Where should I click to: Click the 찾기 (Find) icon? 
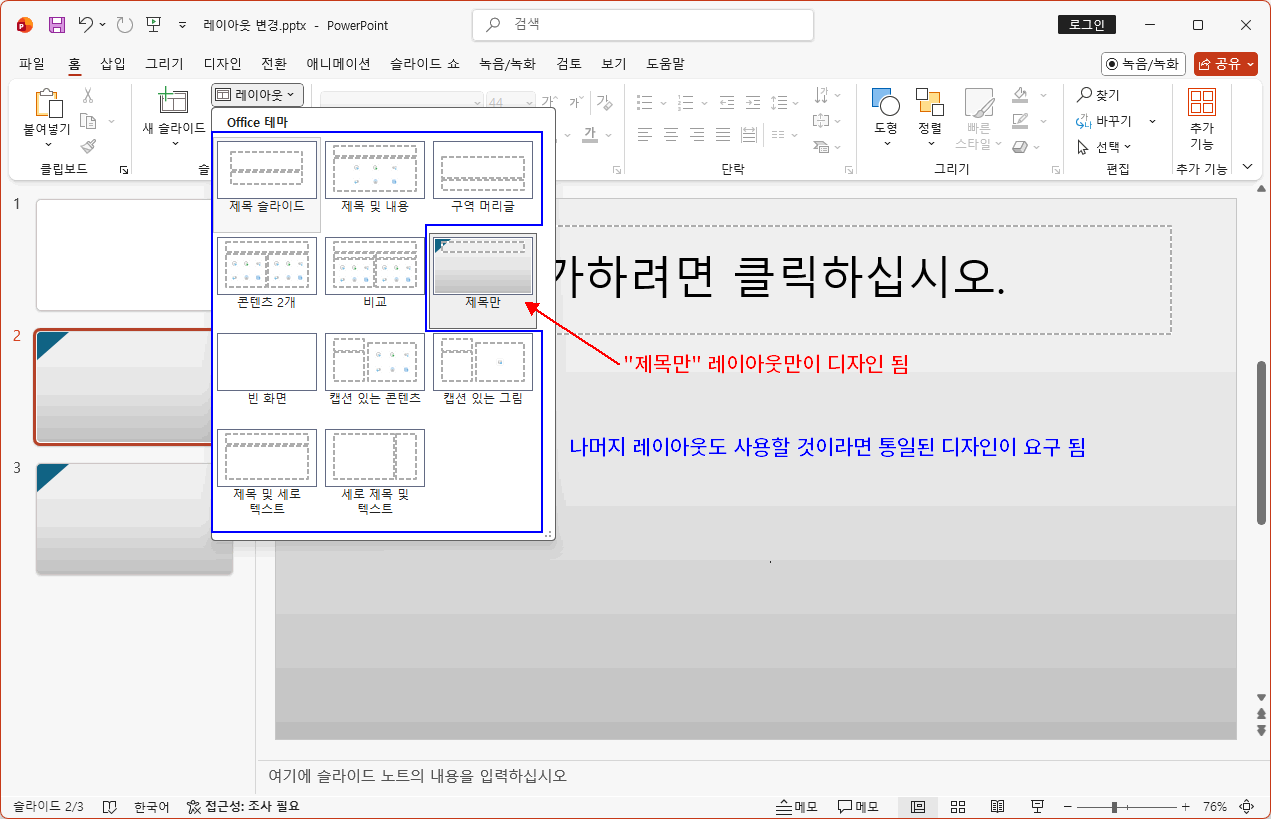tap(1084, 93)
